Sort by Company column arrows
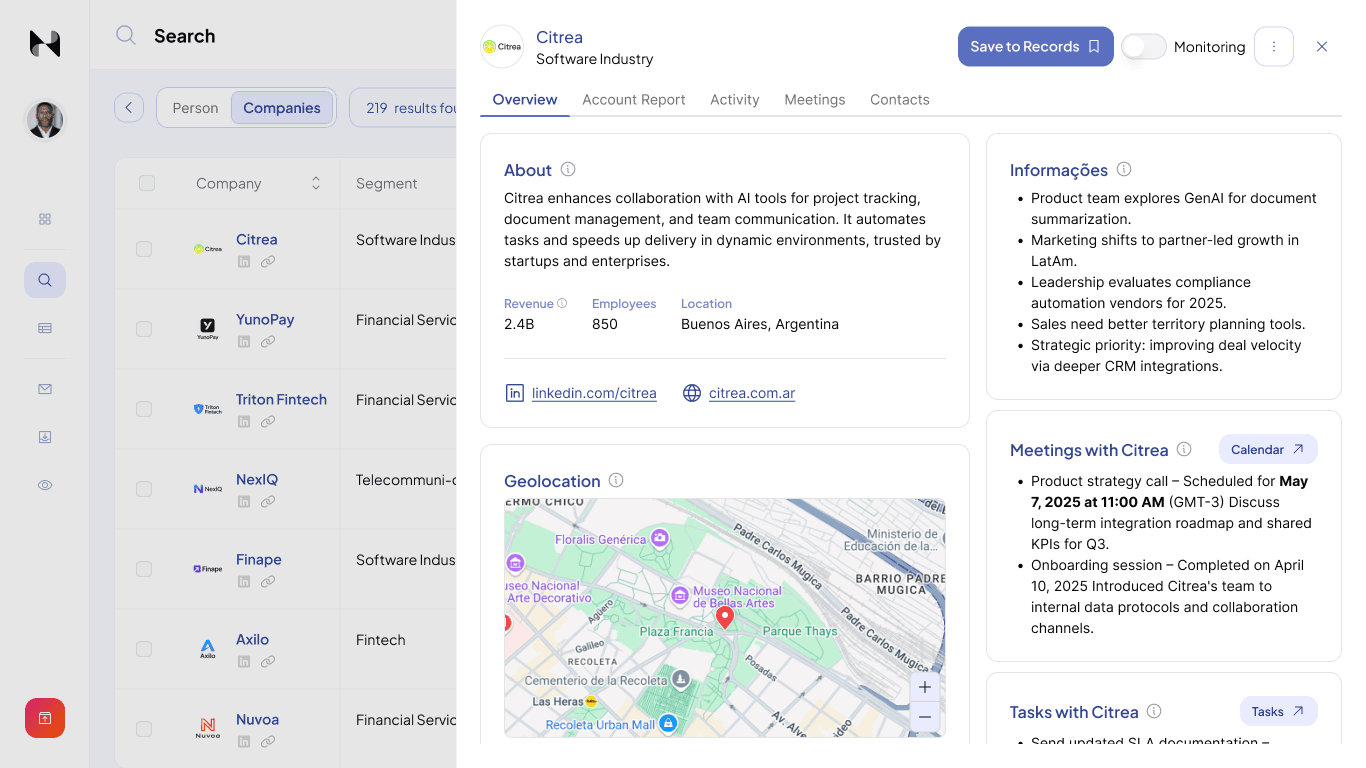The height and width of the screenshot is (768, 1366). click(x=316, y=183)
